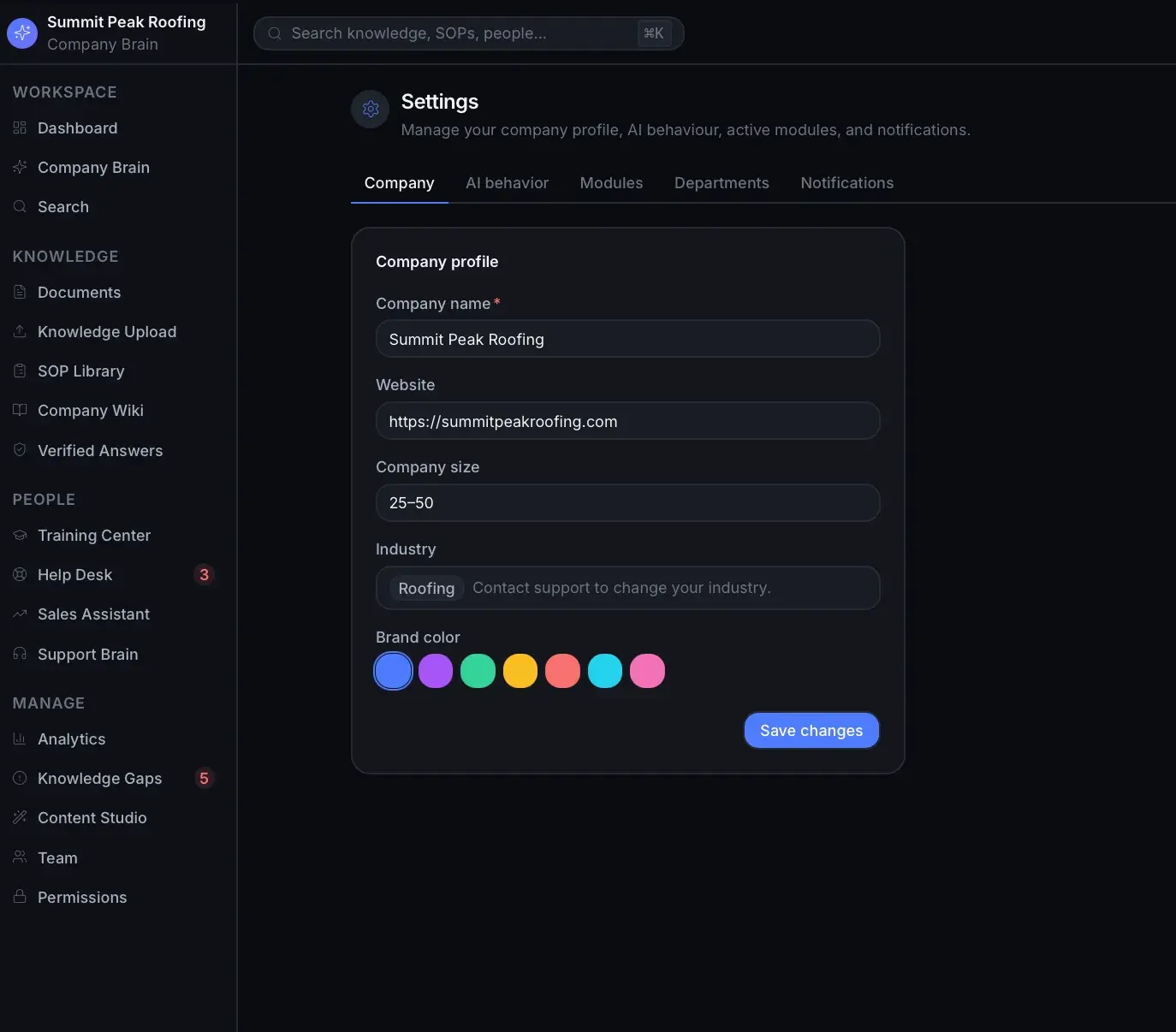
Task: Click the Roofing industry tag
Action: (426, 588)
